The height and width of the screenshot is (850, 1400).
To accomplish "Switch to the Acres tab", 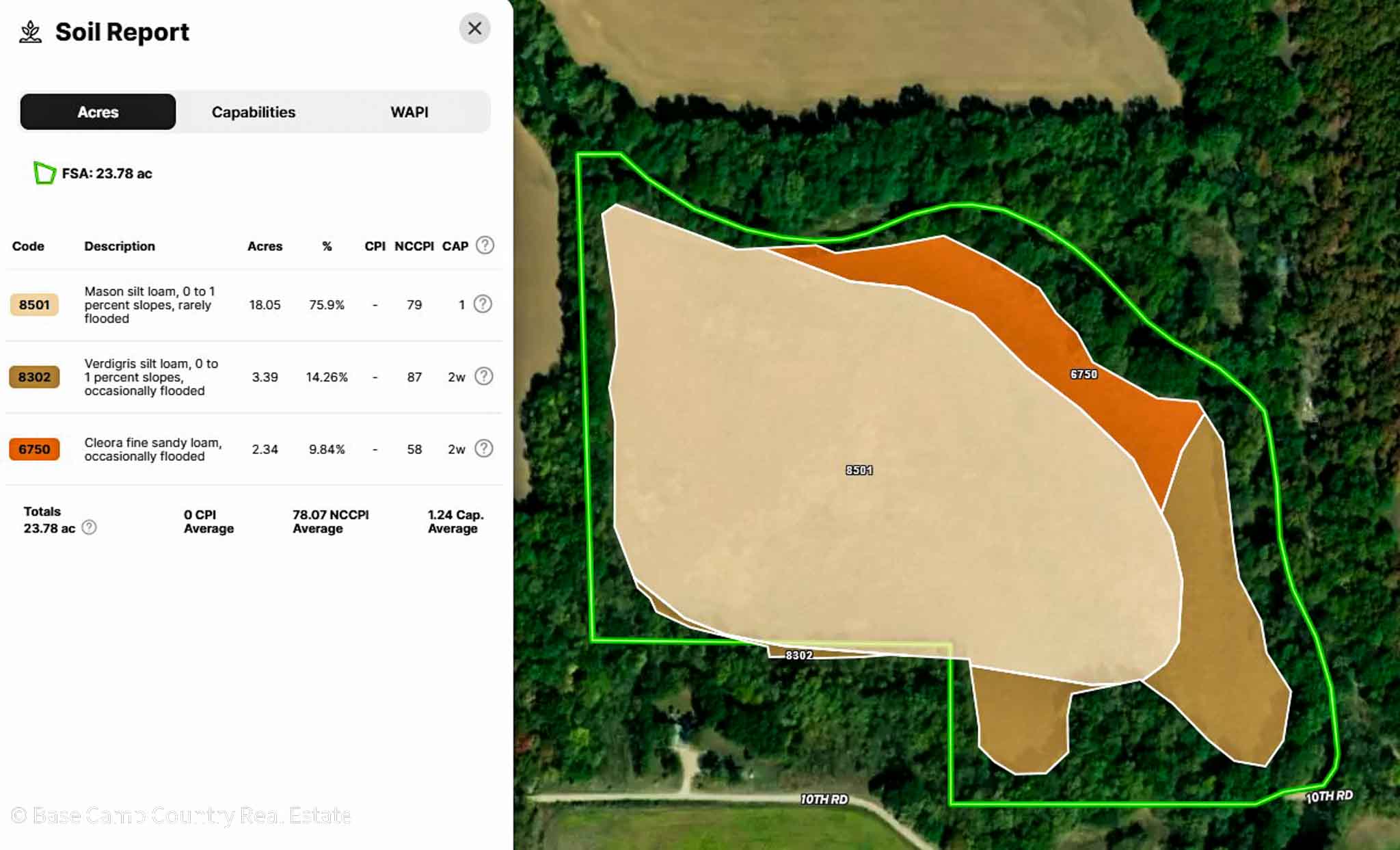I will [x=98, y=112].
